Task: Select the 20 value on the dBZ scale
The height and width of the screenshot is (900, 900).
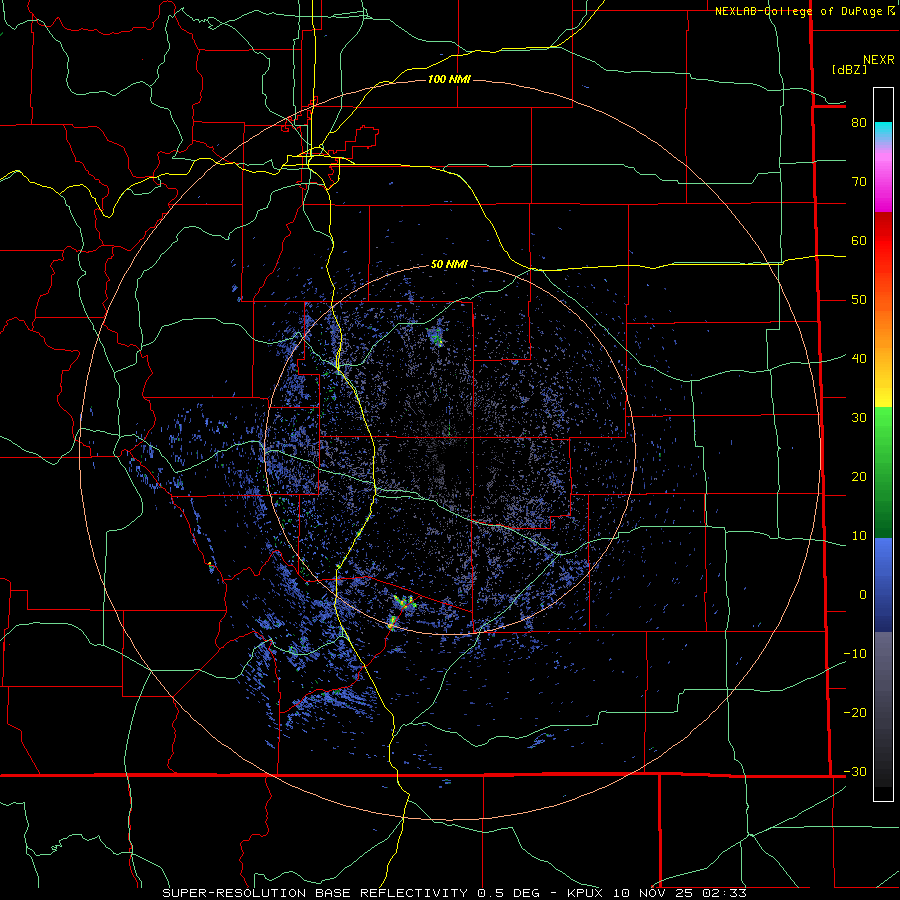Action: pyautogui.click(x=859, y=476)
